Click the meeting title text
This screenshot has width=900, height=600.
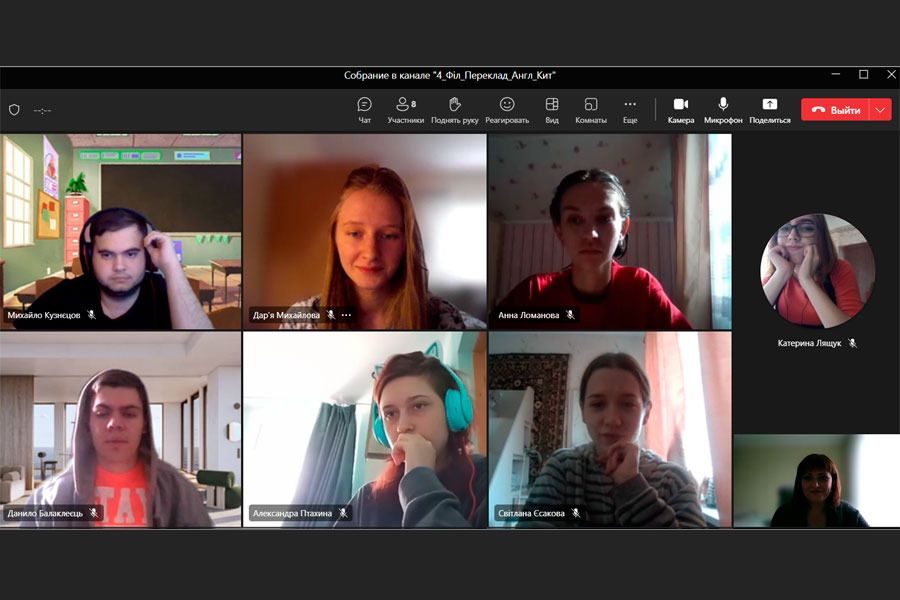pyautogui.click(x=449, y=75)
